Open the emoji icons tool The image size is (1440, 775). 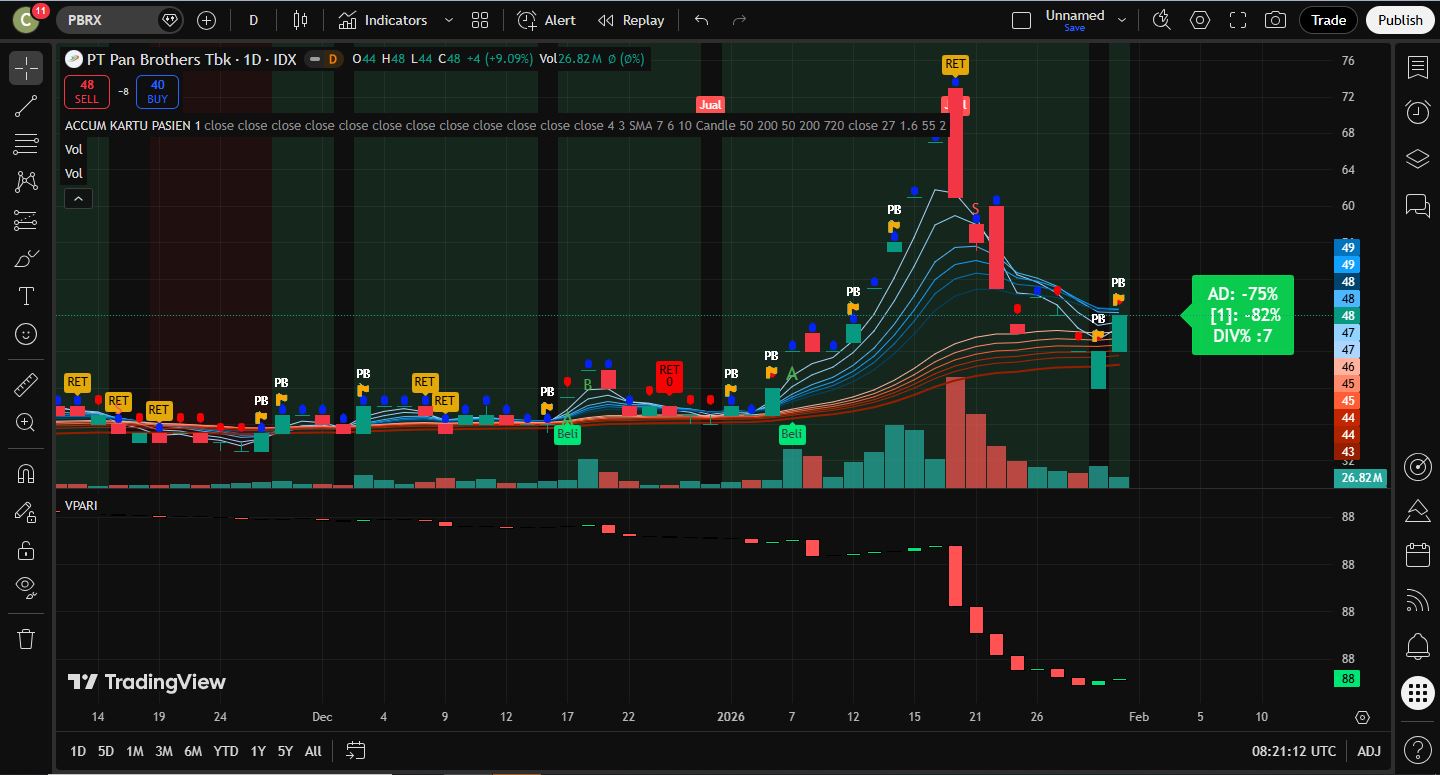click(x=26, y=334)
